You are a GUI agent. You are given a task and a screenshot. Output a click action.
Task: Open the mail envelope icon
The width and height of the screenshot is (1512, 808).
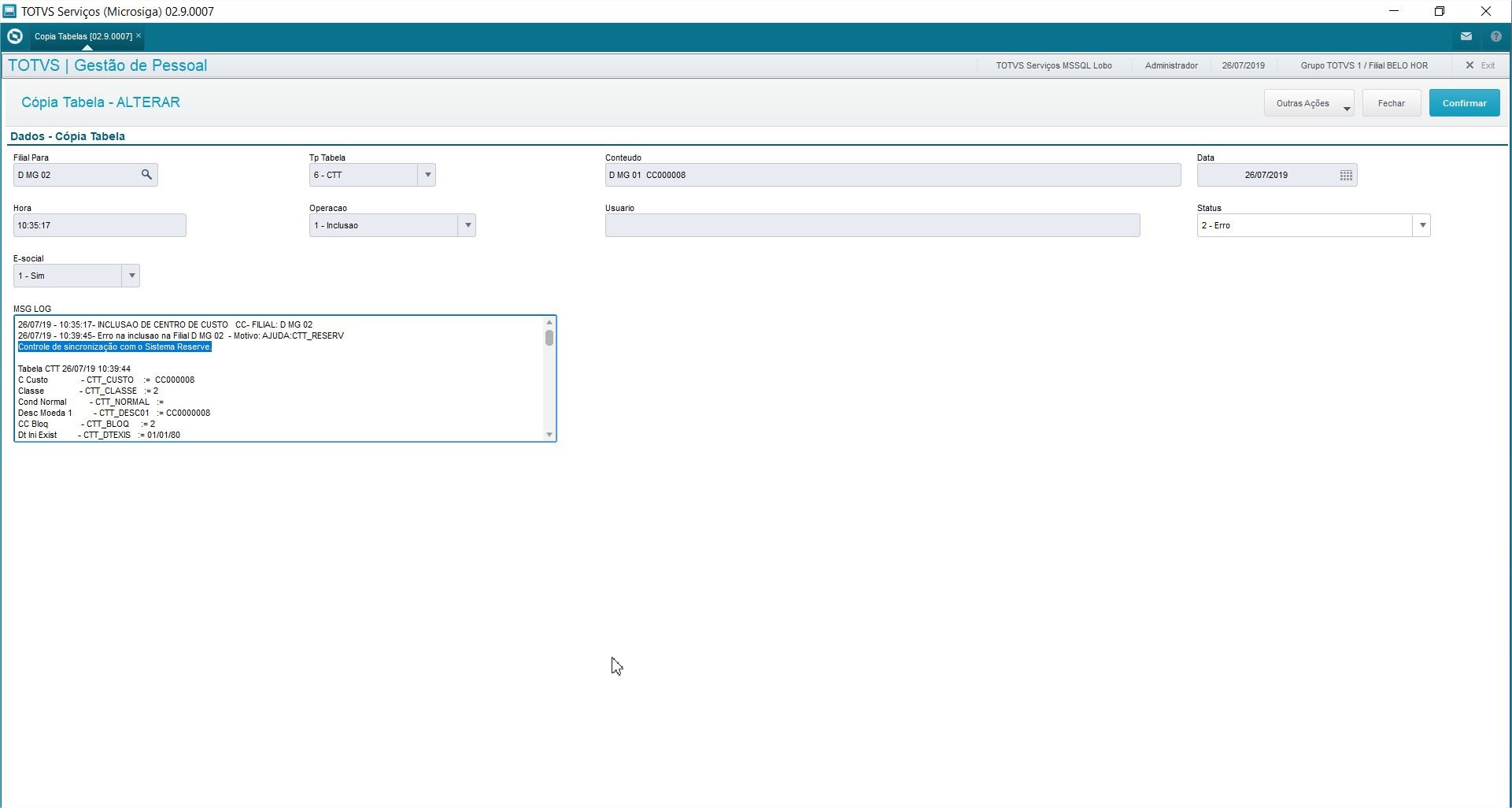pos(1466,36)
